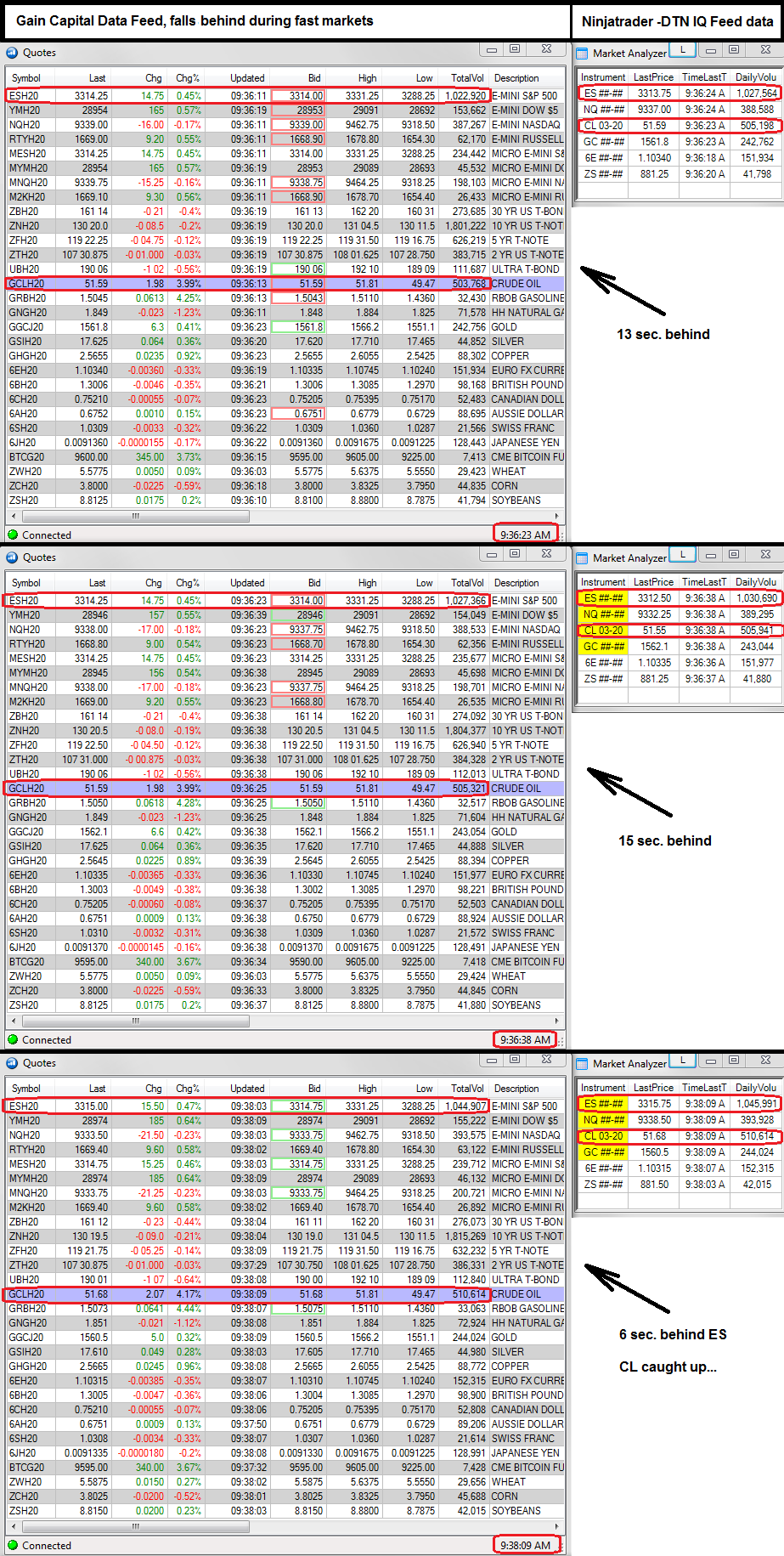Viewport: 784px width, 1556px height.
Task: Click Market Analyzer icon in window showing ES 3315.75
Action: [583, 1063]
